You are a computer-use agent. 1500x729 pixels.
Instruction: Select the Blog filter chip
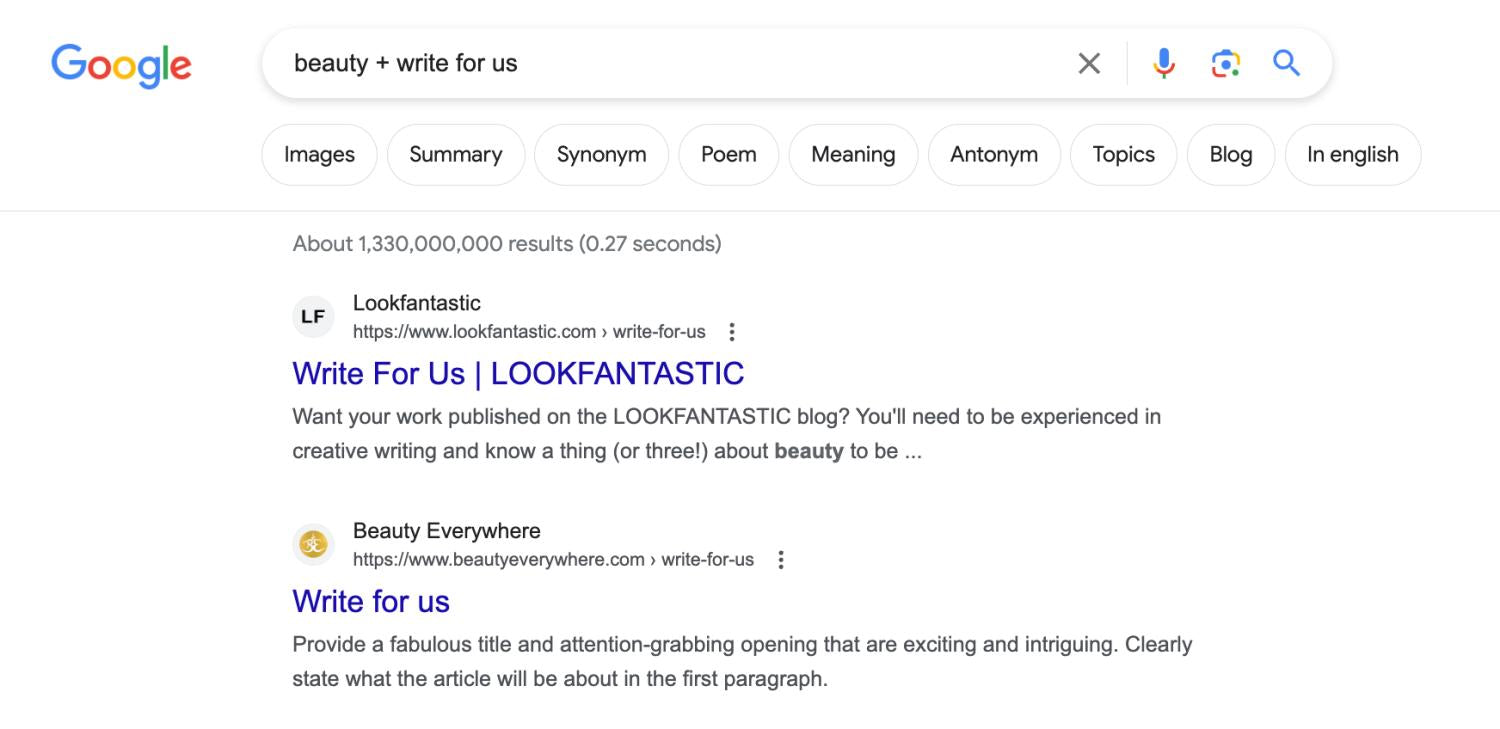[x=1231, y=155]
